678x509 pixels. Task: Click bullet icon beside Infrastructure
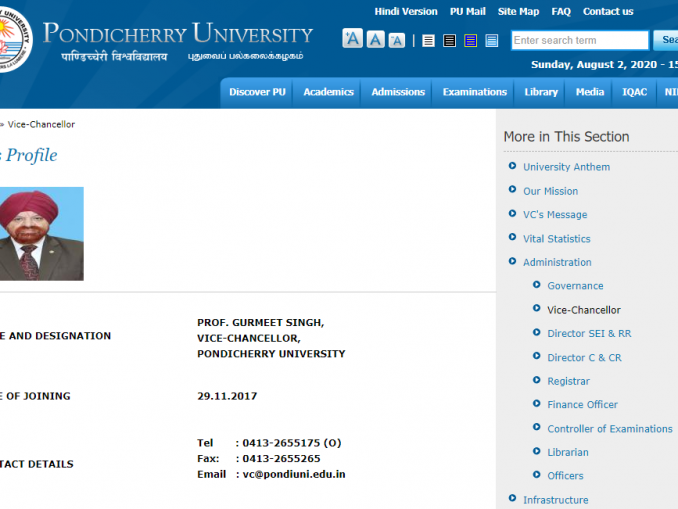point(512,498)
